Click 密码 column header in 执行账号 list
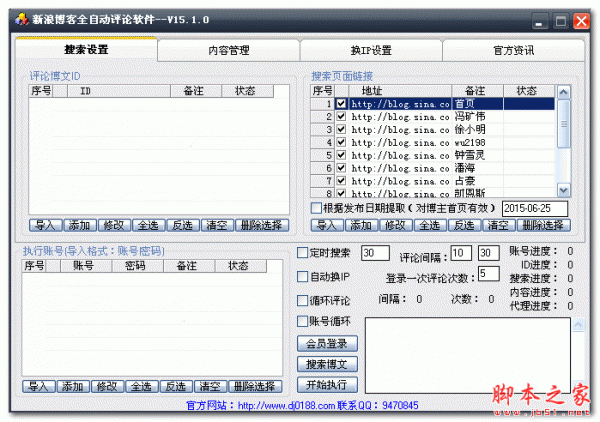The image size is (600, 422). click(x=137, y=266)
